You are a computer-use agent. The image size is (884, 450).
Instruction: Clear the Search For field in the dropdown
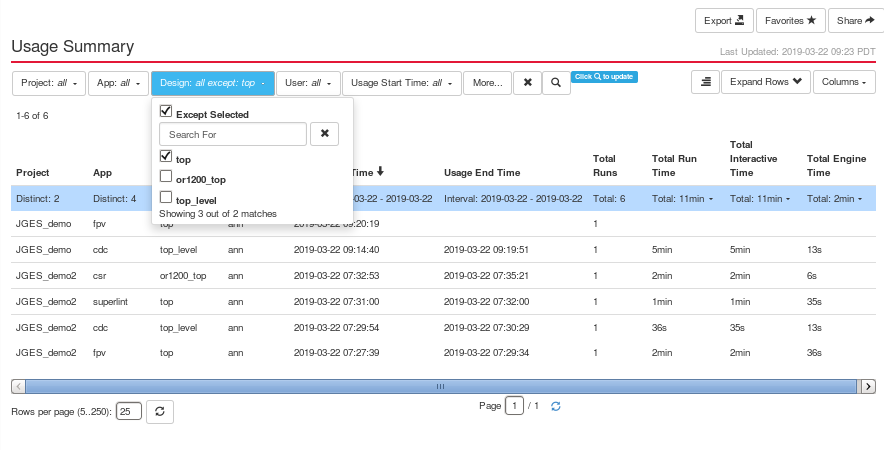point(324,134)
